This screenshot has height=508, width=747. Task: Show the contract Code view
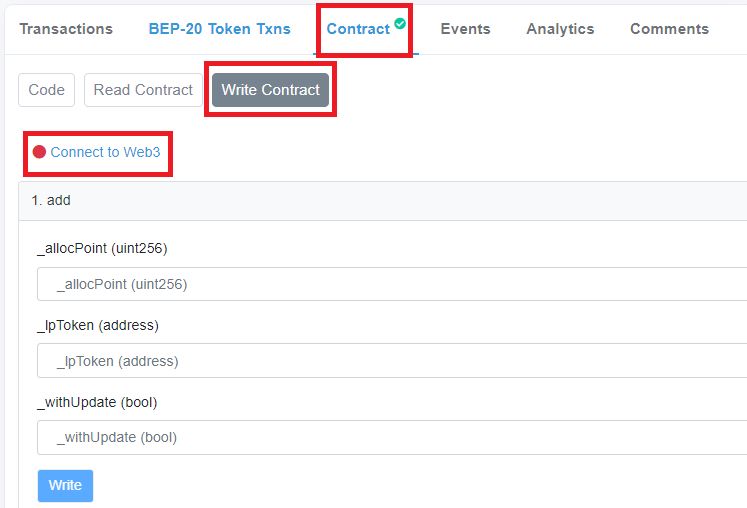coord(46,90)
